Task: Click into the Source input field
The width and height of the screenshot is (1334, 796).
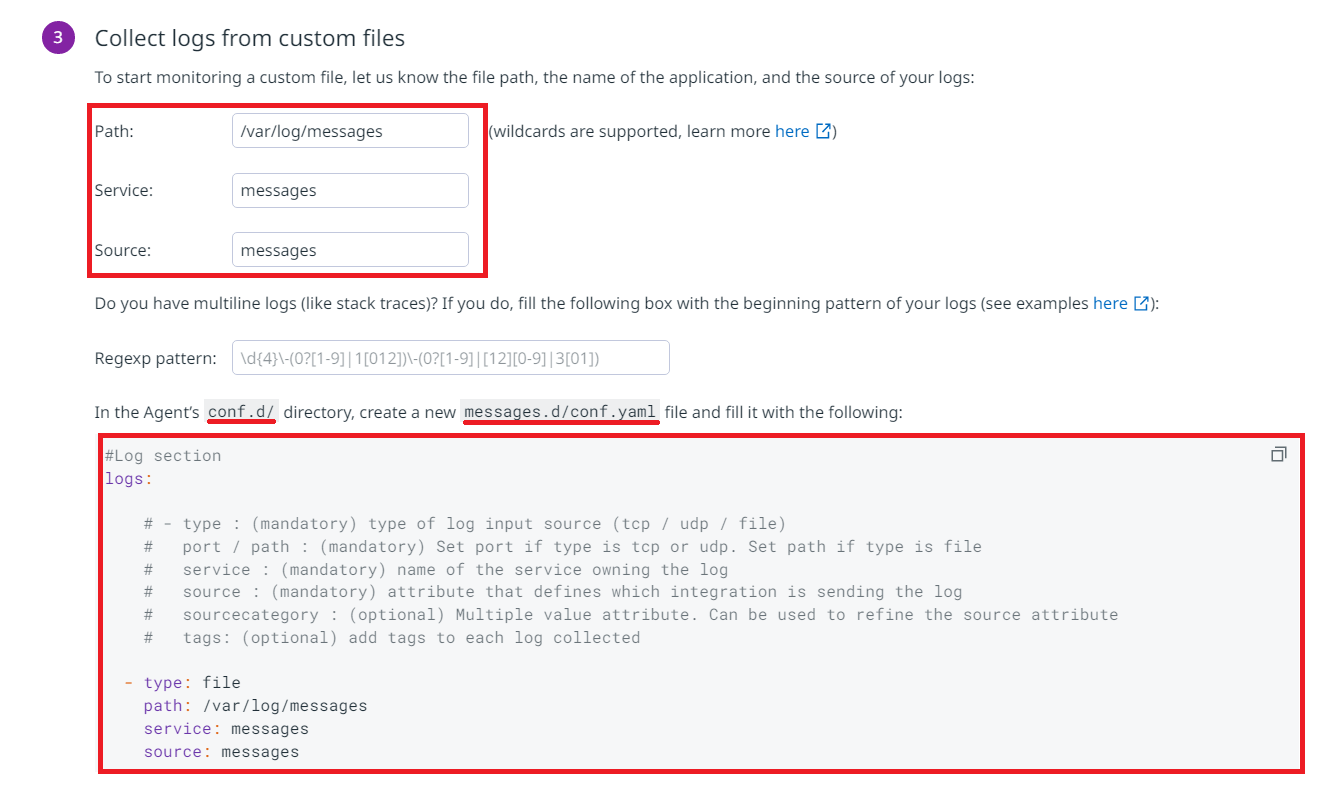Action: [350, 250]
